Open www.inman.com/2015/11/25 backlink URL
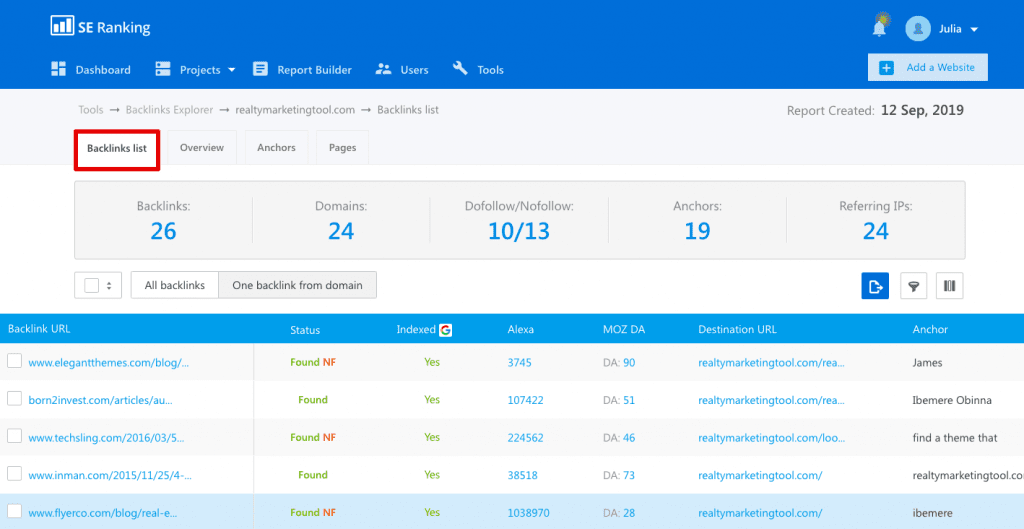The width and height of the screenshot is (1024, 529). coord(109,475)
